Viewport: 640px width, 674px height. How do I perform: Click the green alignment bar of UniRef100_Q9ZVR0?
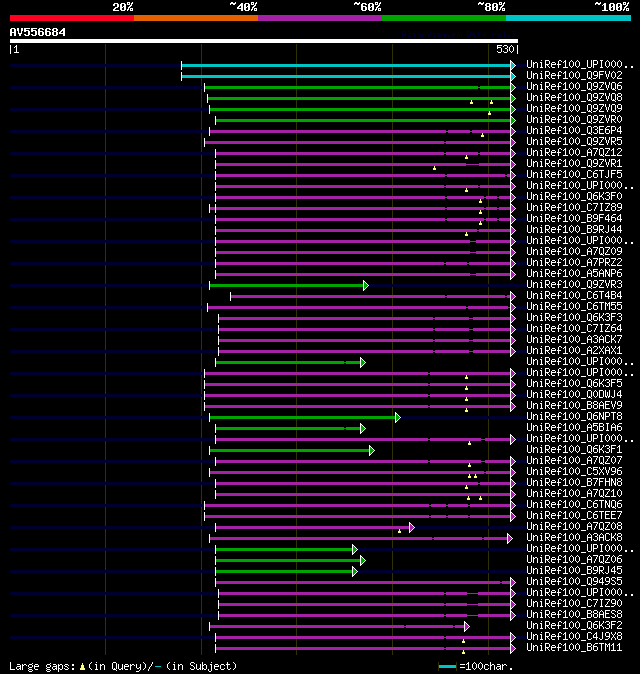click(363, 120)
